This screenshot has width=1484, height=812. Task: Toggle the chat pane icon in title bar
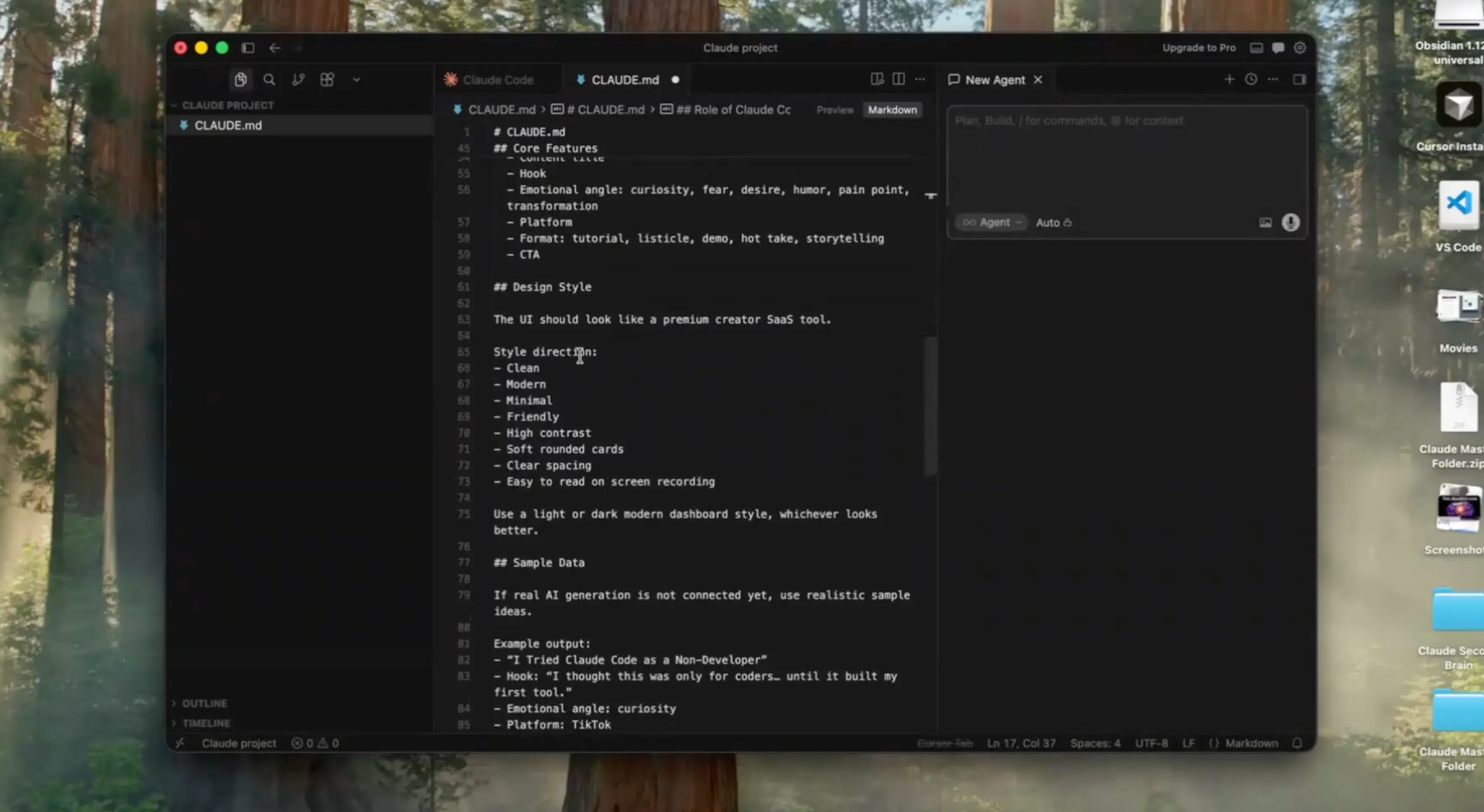(1278, 48)
